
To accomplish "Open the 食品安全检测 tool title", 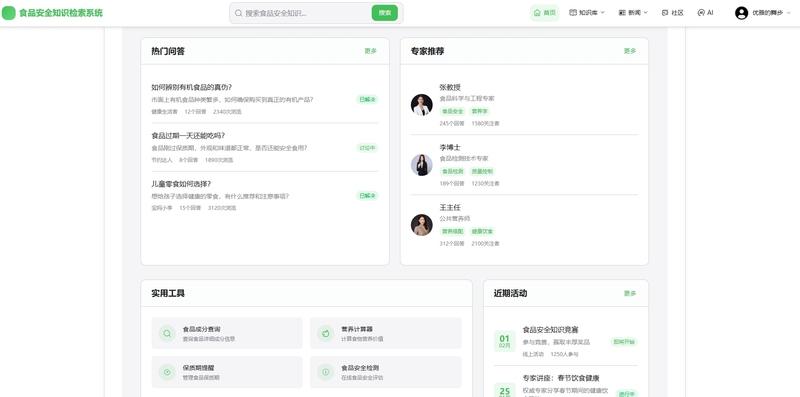I will pyautogui.click(x=360, y=368).
